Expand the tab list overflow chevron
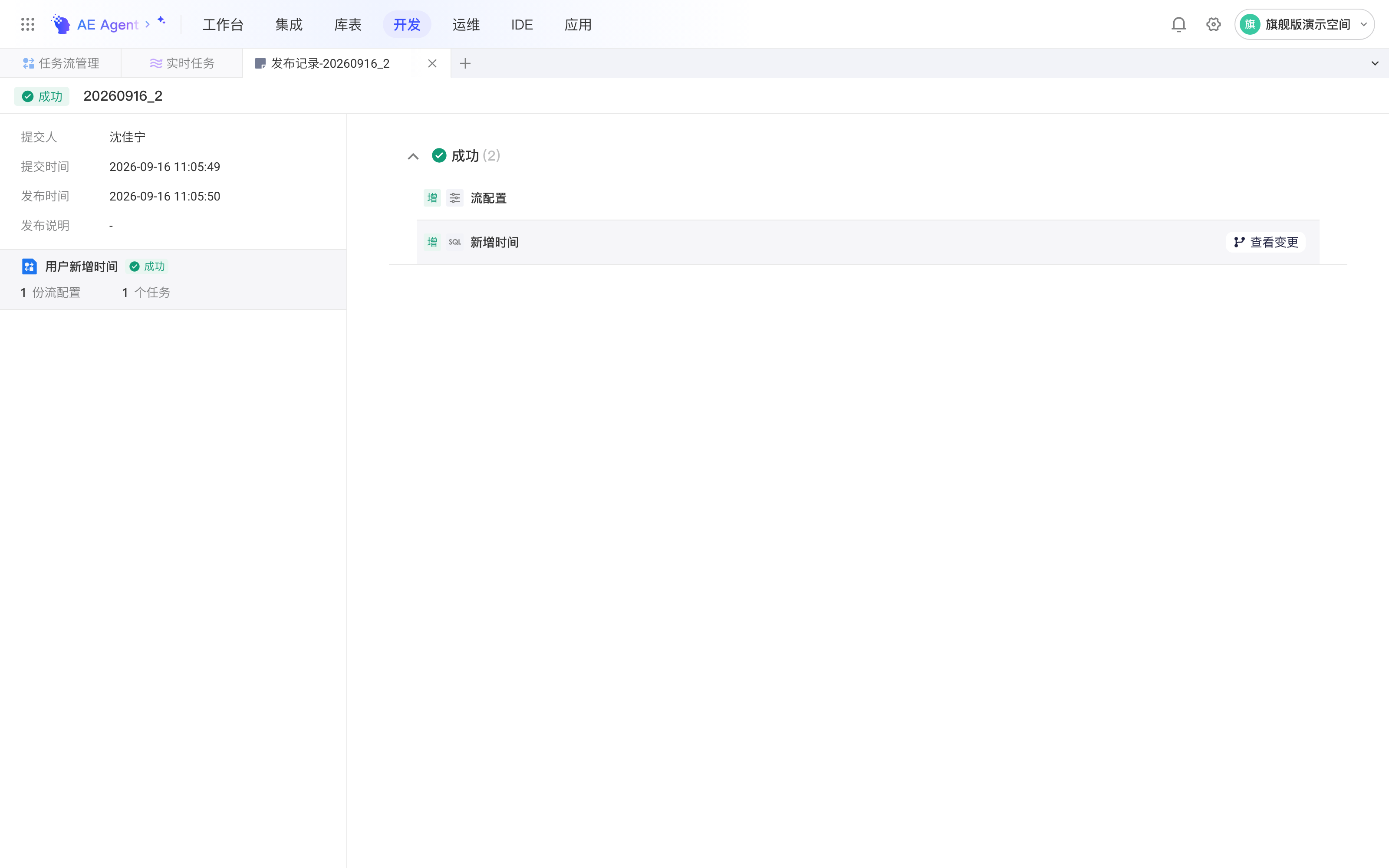This screenshot has width=1389, height=868. click(1375, 63)
